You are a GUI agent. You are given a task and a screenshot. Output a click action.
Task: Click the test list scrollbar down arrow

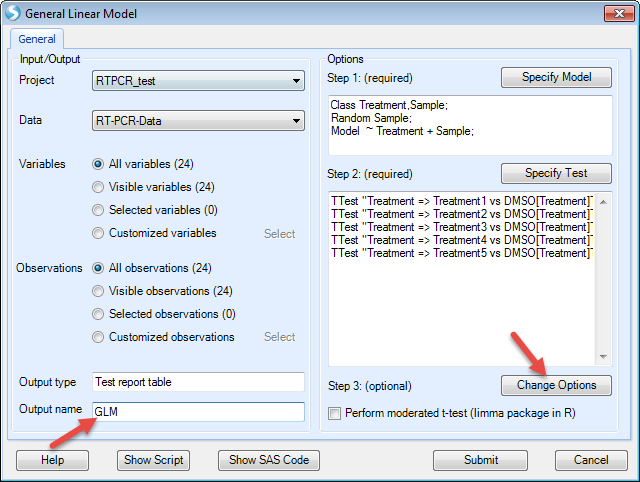[603, 357]
